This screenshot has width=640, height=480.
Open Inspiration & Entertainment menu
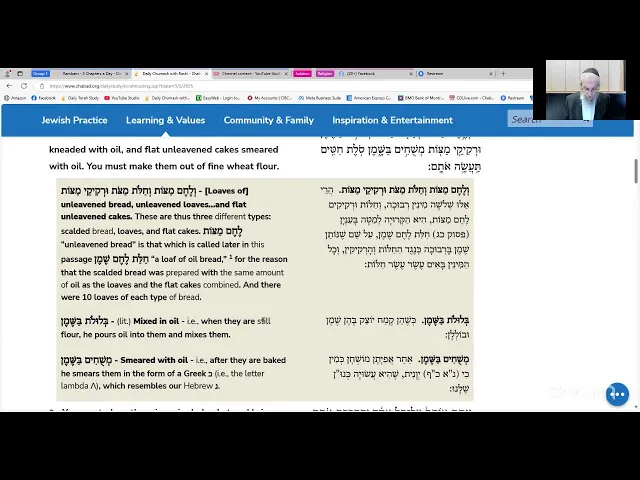pos(392,120)
